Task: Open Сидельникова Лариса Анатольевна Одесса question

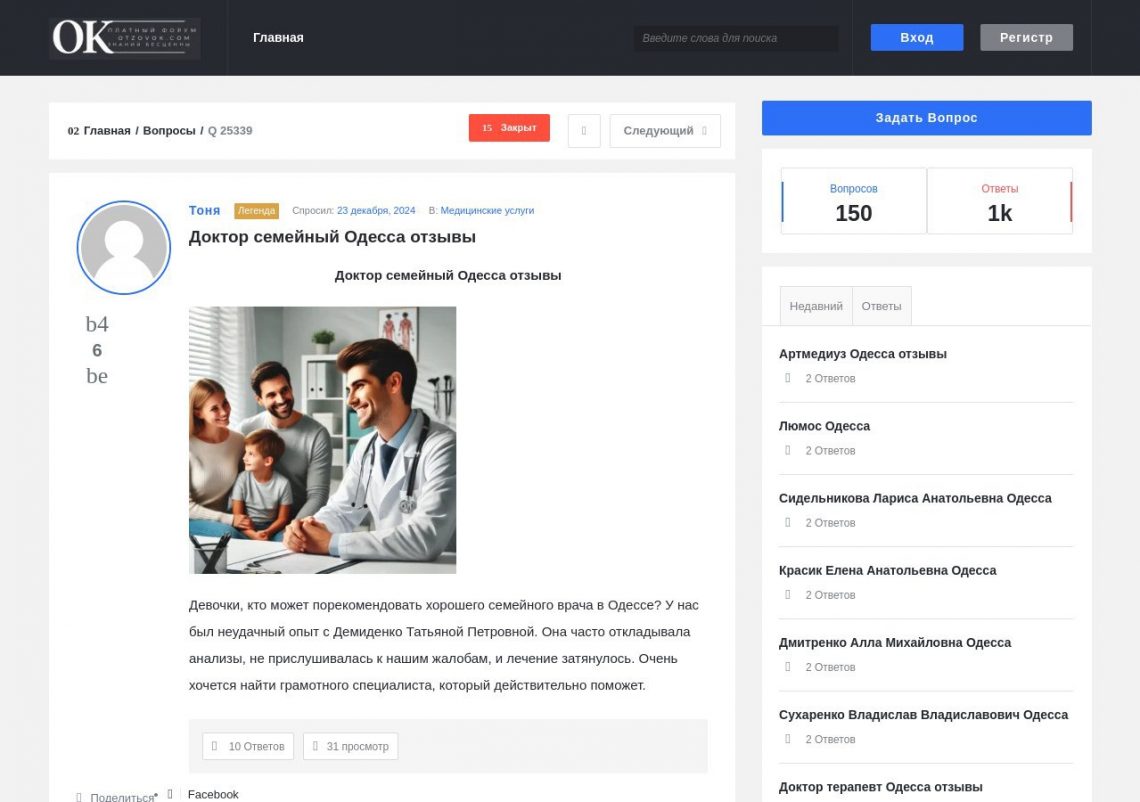Action: (x=915, y=498)
